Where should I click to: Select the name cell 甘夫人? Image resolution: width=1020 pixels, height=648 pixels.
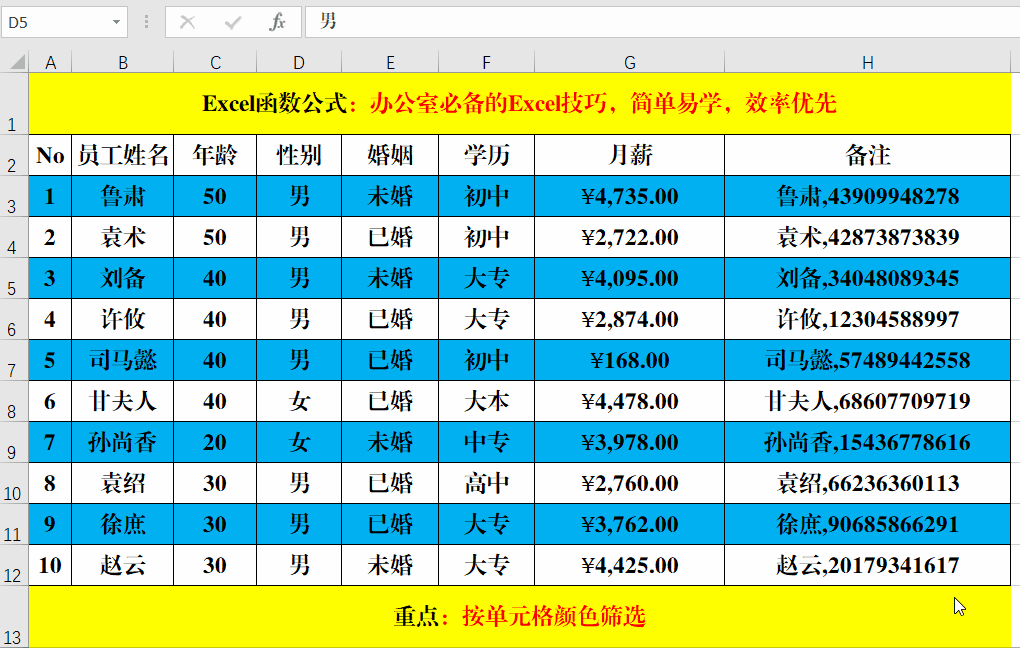click(x=123, y=401)
